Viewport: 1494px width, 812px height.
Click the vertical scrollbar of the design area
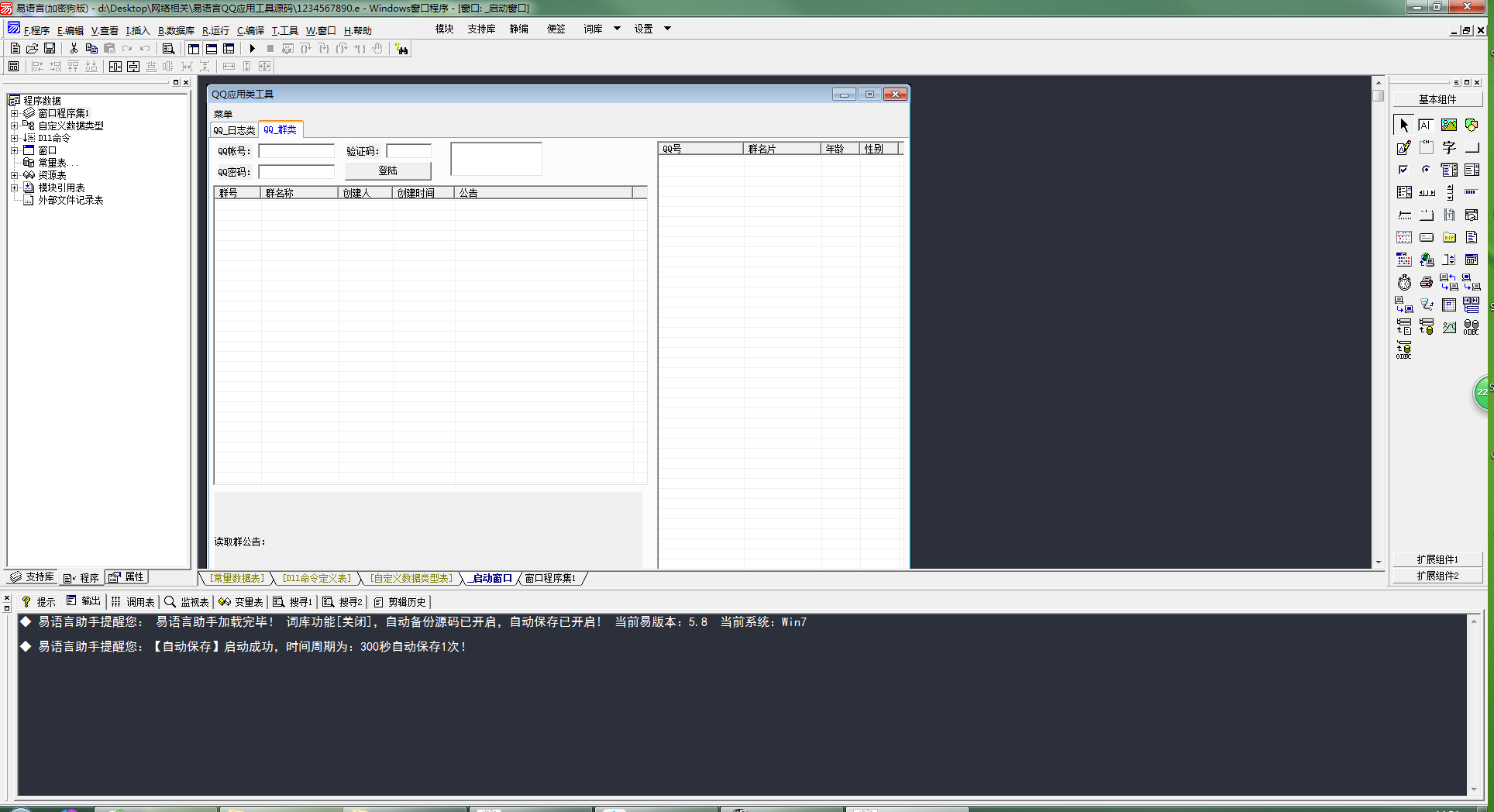tap(1378, 322)
